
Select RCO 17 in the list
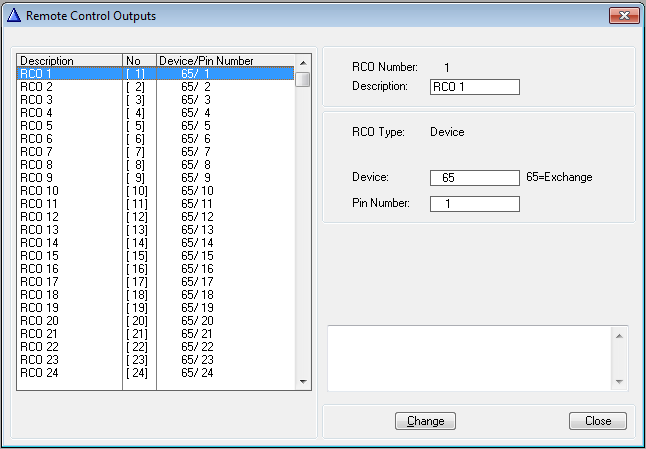pos(156,282)
